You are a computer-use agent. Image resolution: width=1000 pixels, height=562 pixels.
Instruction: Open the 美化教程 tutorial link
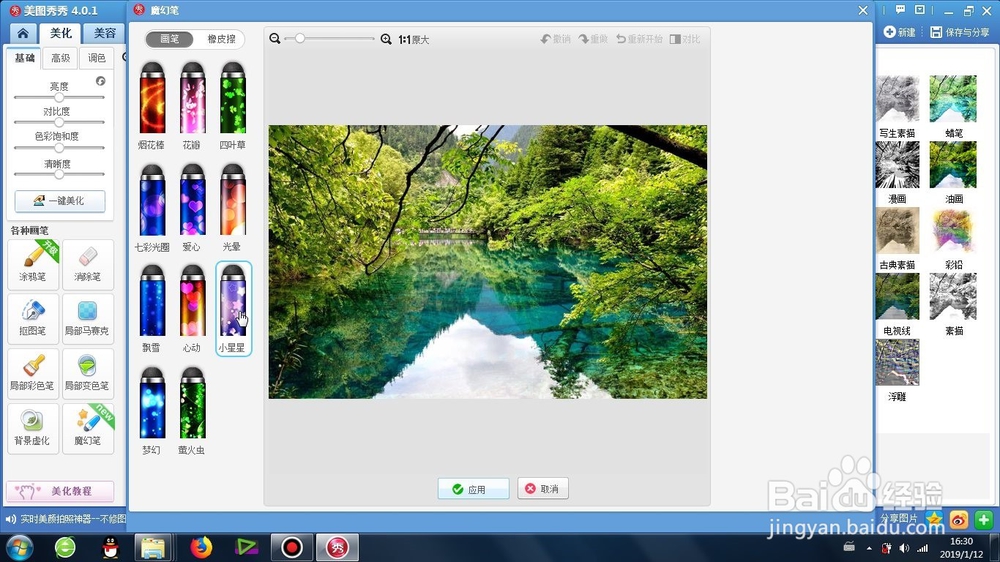[60, 491]
